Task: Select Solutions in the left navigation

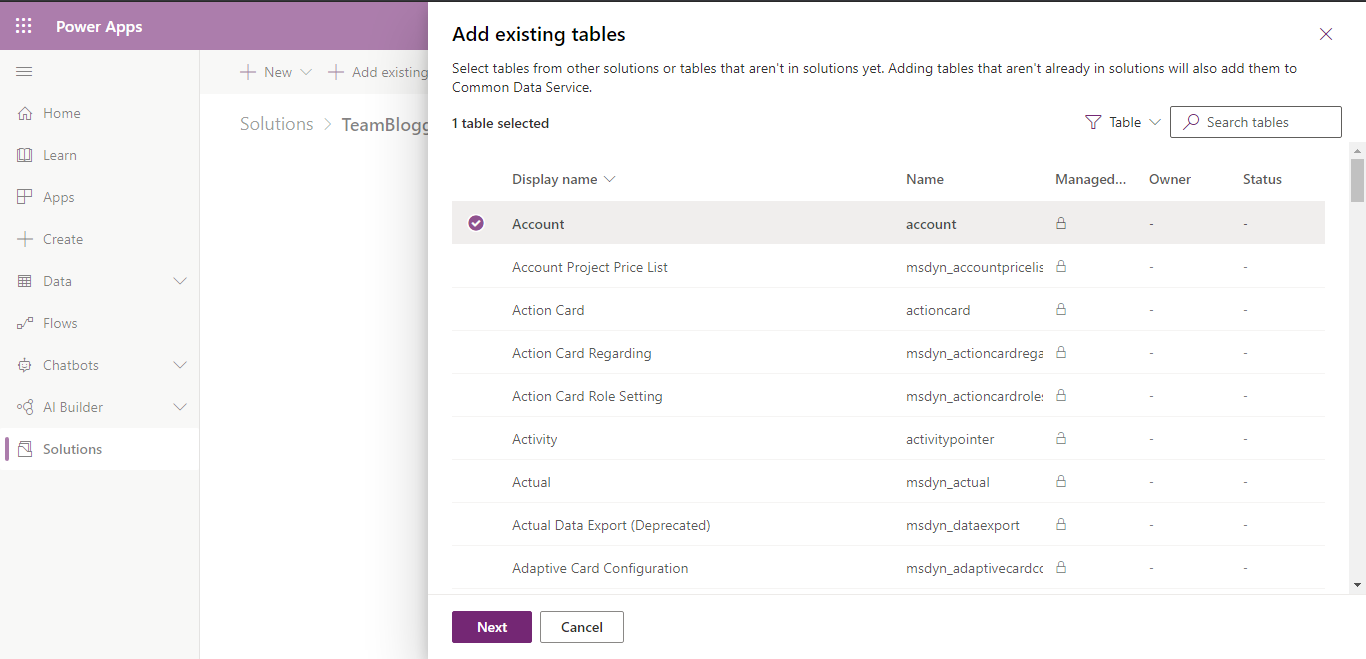Action: pyautogui.click(x=72, y=448)
